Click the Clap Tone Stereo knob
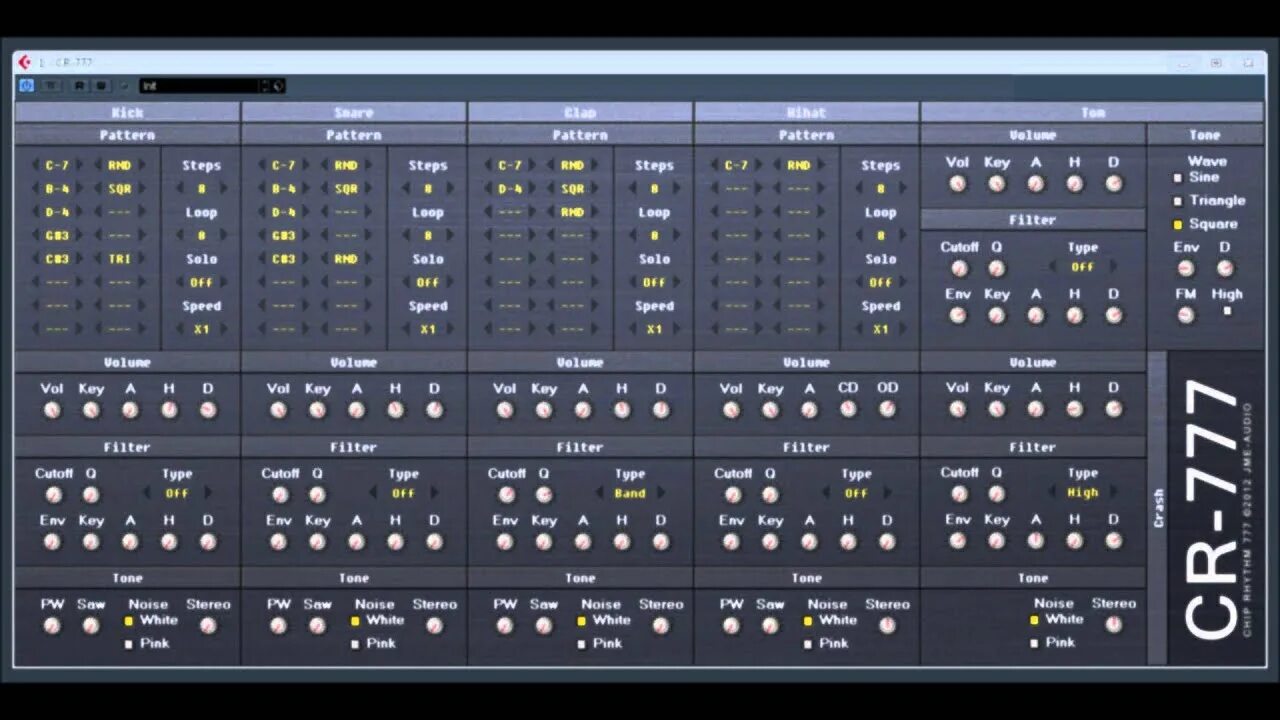Viewport: 1280px width, 720px height. tap(661, 626)
